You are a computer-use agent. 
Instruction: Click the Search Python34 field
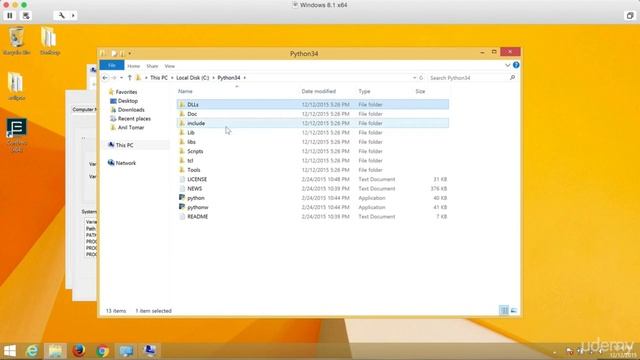(467, 78)
